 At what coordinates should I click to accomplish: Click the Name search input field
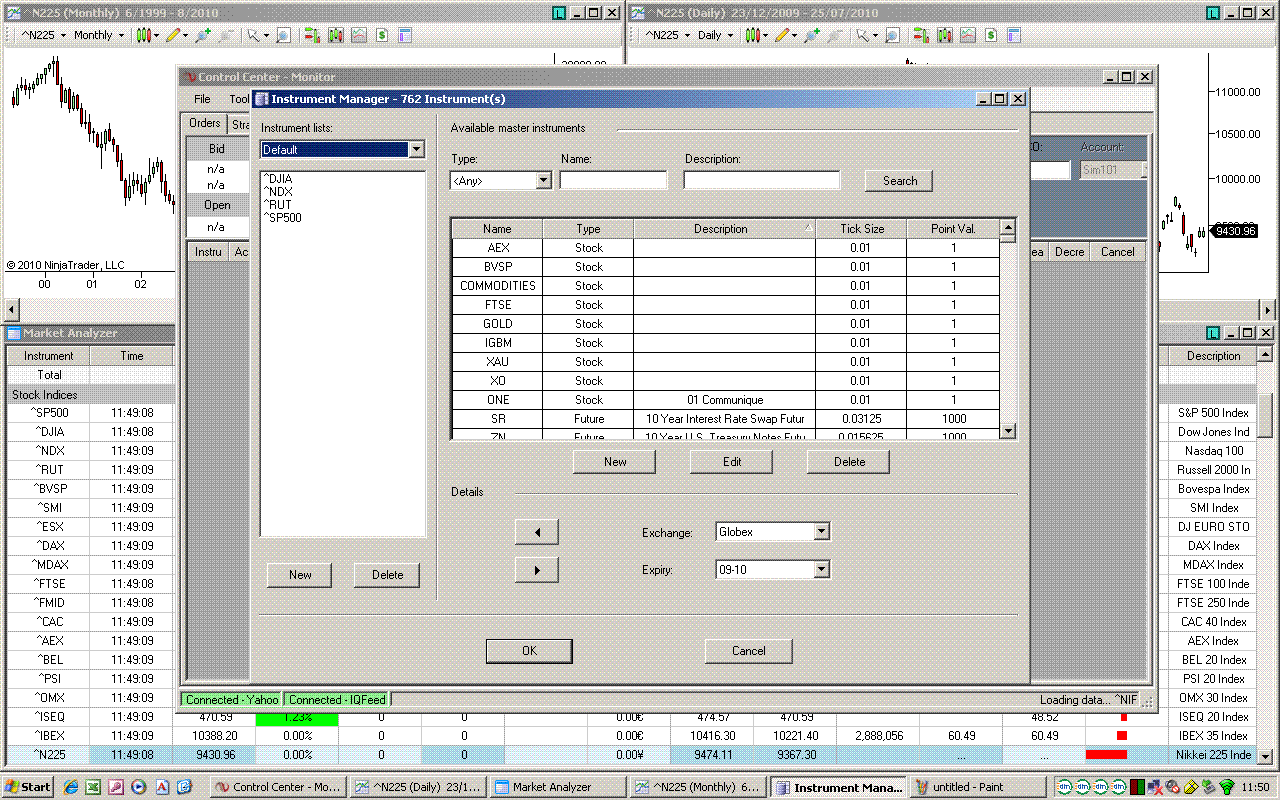tap(613, 181)
